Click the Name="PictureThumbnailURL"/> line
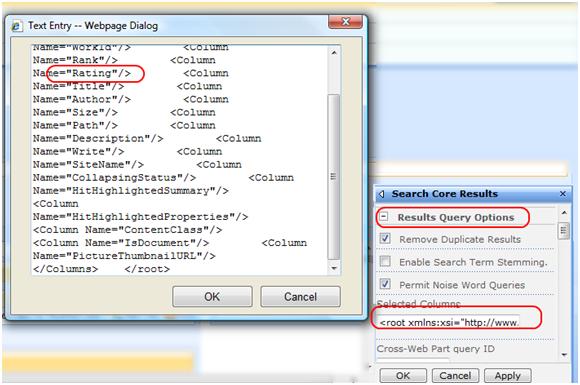The width and height of the screenshot is (580, 385). 124,256
